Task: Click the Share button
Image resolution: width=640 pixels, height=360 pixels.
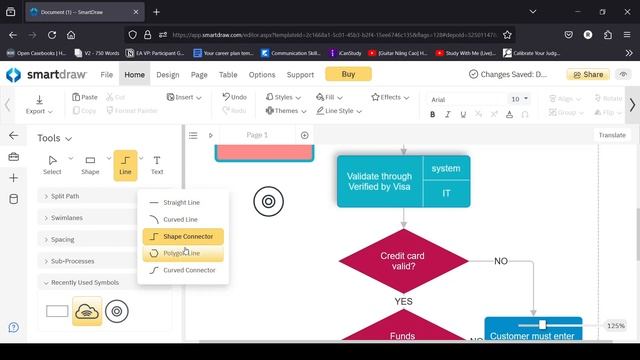Action: point(588,75)
